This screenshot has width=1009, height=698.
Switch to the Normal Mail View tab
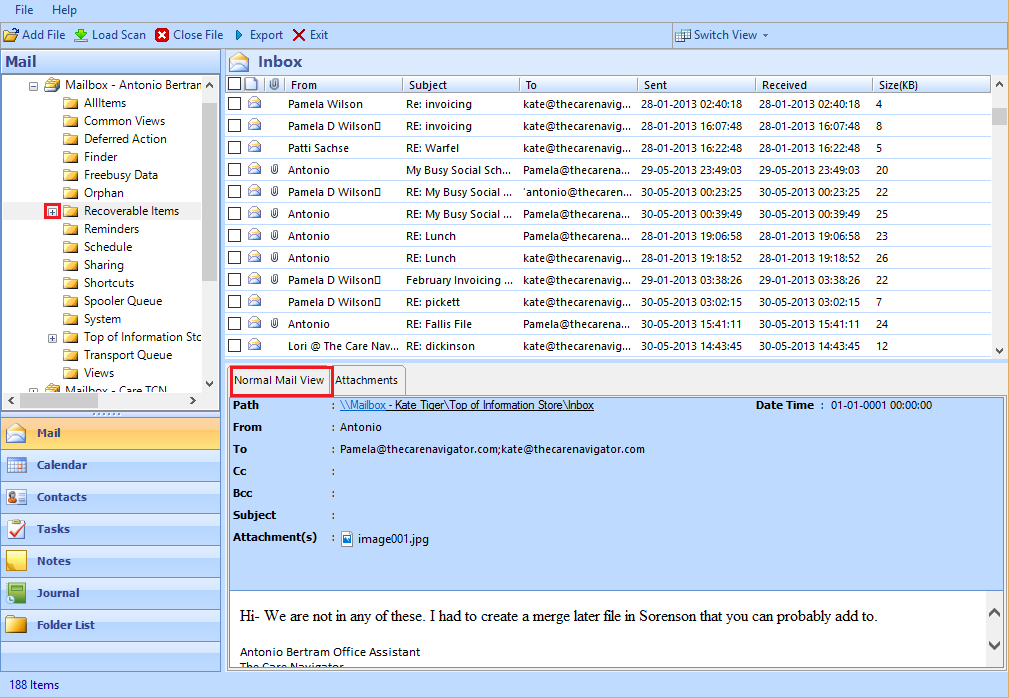(279, 380)
